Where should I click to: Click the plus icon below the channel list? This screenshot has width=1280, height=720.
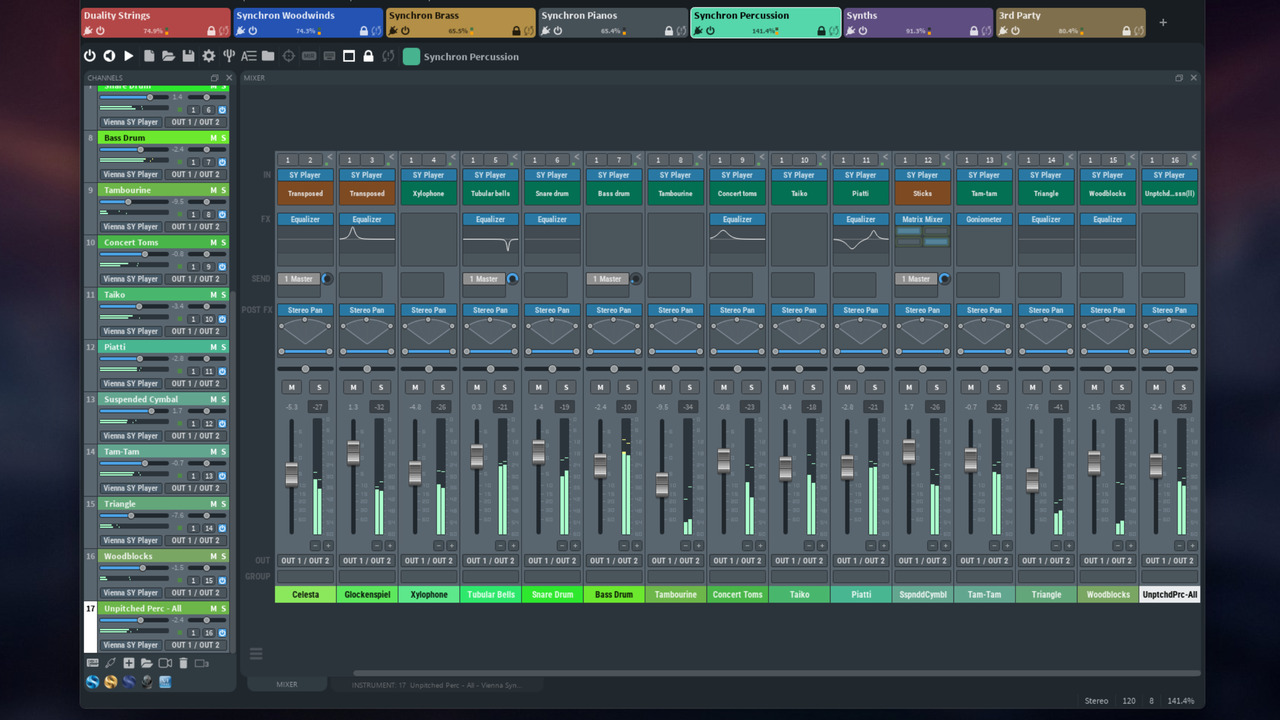(128, 663)
